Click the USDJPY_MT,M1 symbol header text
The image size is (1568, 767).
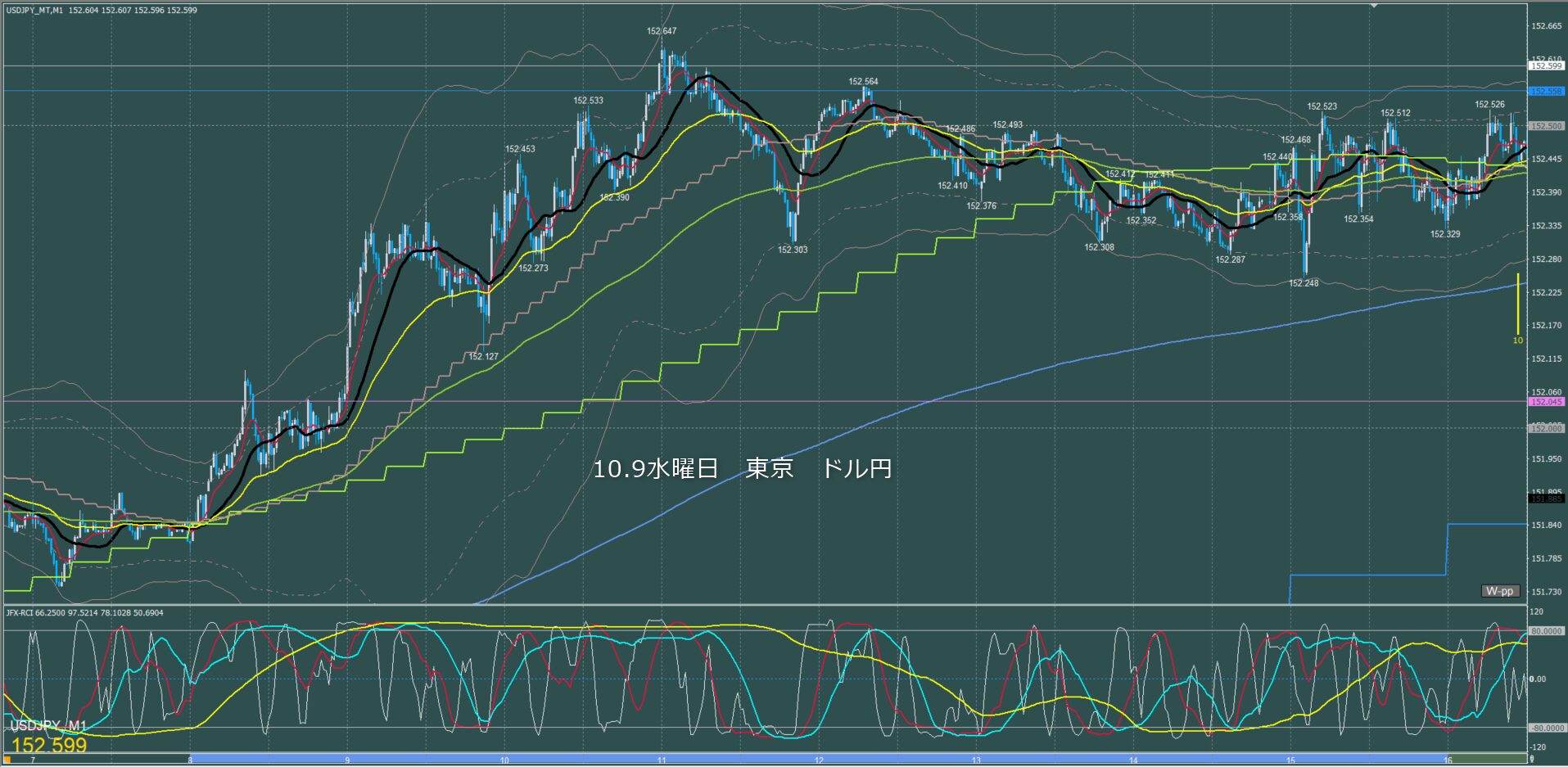click(x=35, y=11)
